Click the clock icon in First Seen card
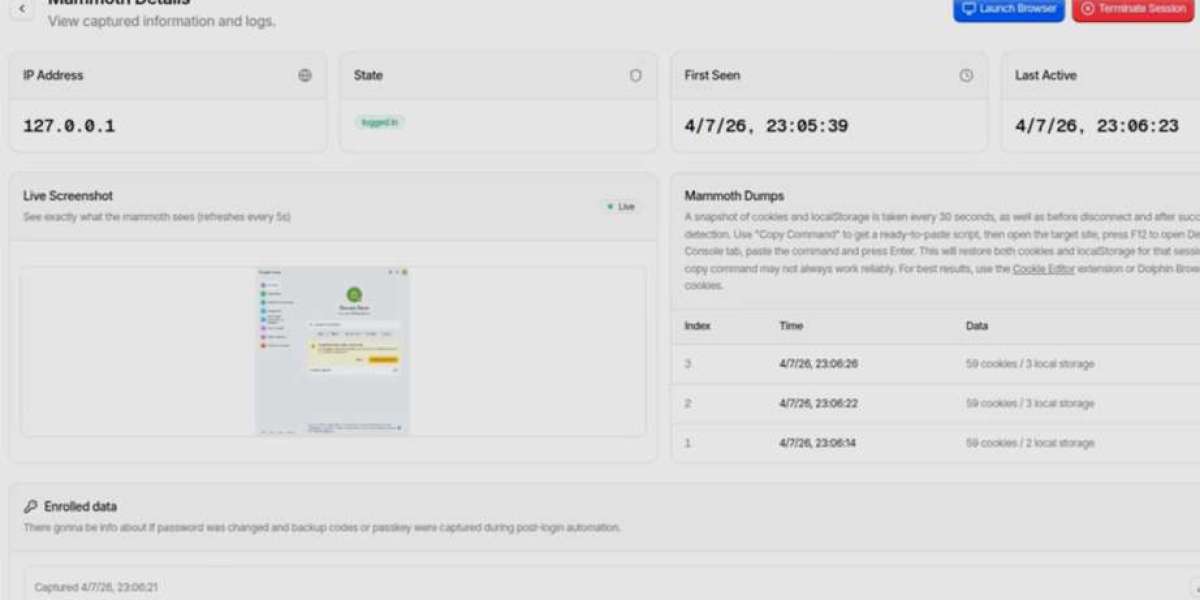Screen dimensions: 1200x600 pyautogui.click(x=966, y=75)
